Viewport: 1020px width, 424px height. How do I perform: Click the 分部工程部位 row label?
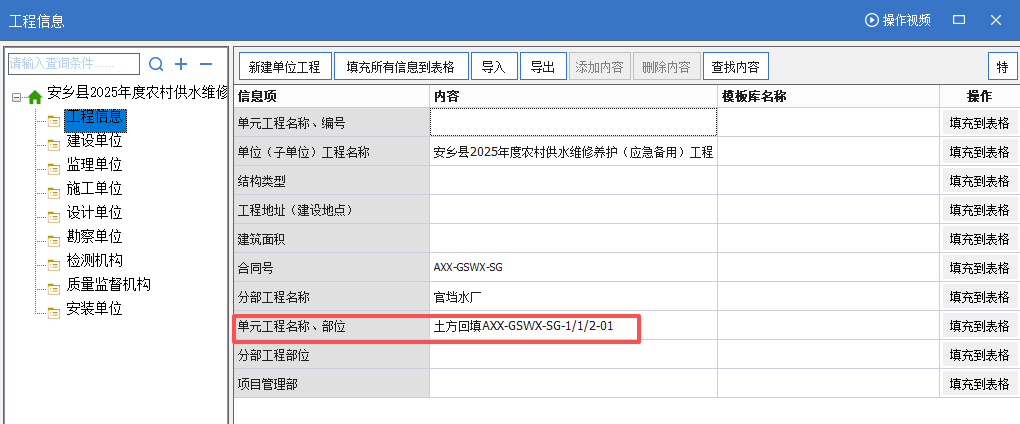point(331,355)
